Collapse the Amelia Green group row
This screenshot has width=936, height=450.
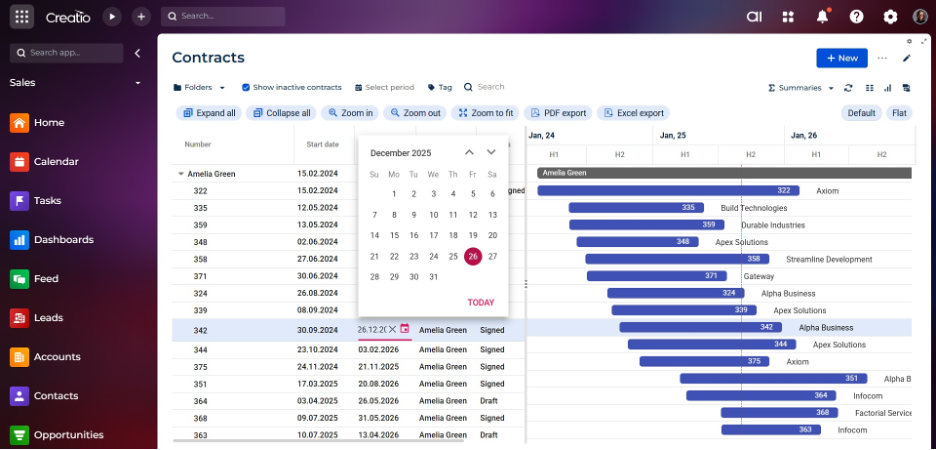pyautogui.click(x=181, y=174)
